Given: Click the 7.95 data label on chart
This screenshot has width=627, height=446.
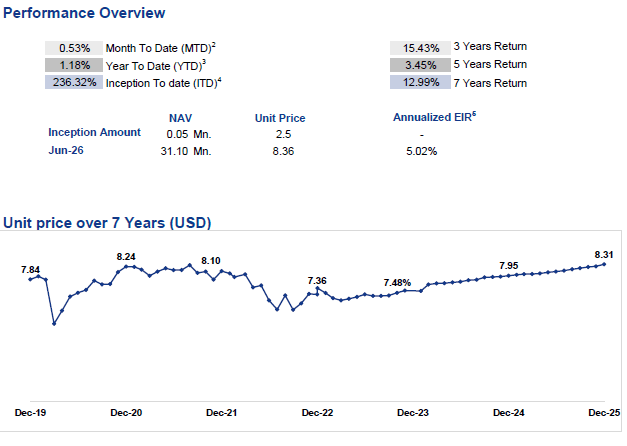Looking at the screenshot, I should pos(509,266).
